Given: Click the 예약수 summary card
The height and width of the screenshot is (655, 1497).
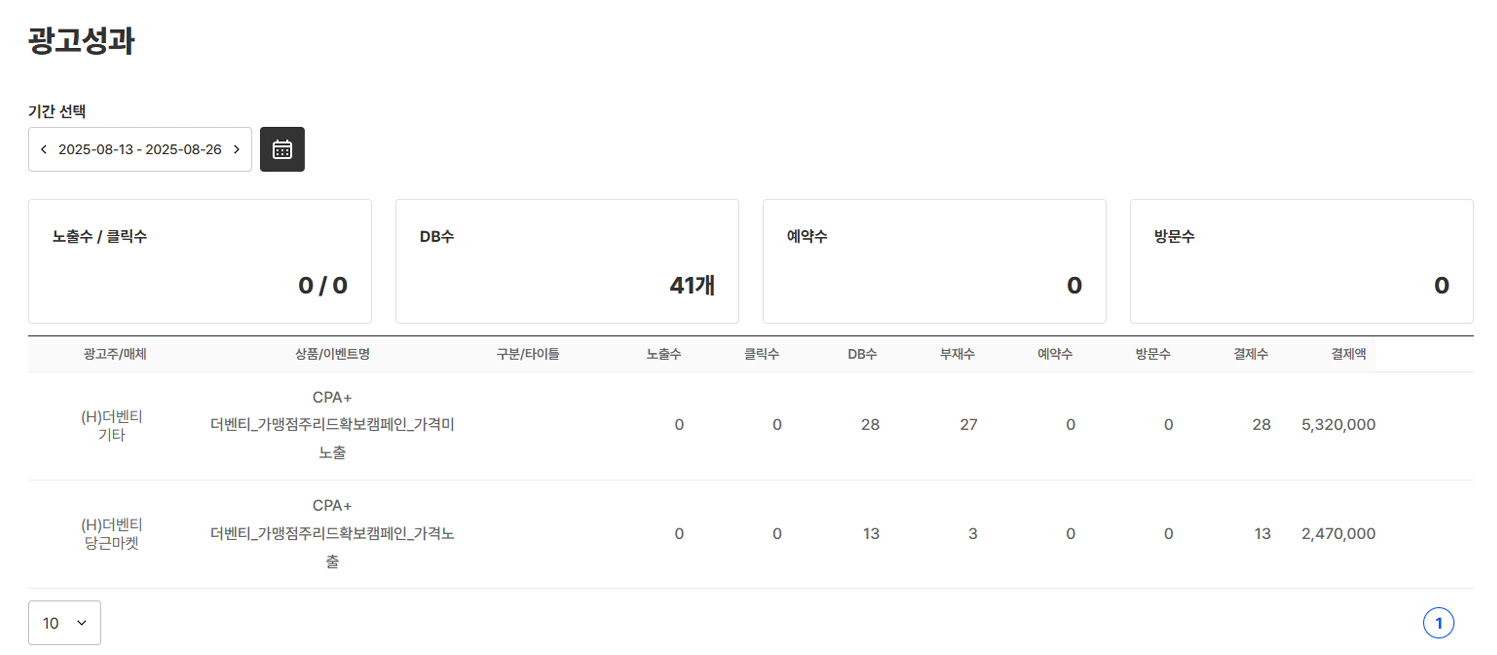Looking at the screenshot, I should pyautogui.click(x=934, y=260).
